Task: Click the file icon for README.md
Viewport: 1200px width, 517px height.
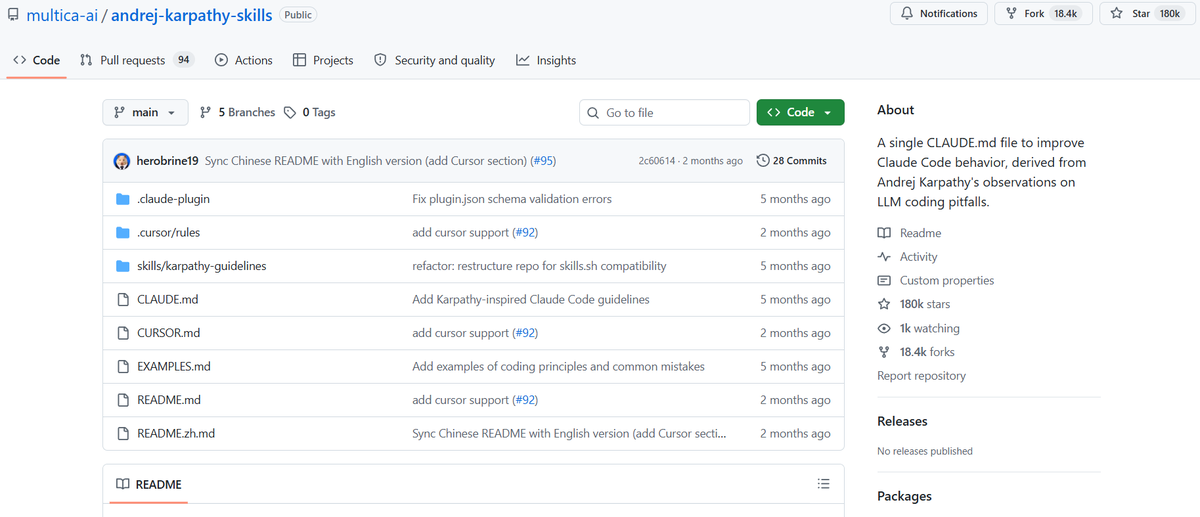Action: pos(123,400)
